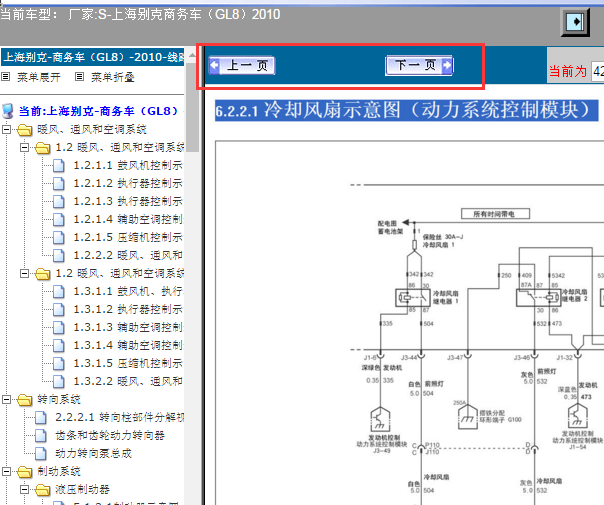
Task: Open document 1.3.2.2 暖风、通风和
Action: pyautogui.click(x=128, y=381)
